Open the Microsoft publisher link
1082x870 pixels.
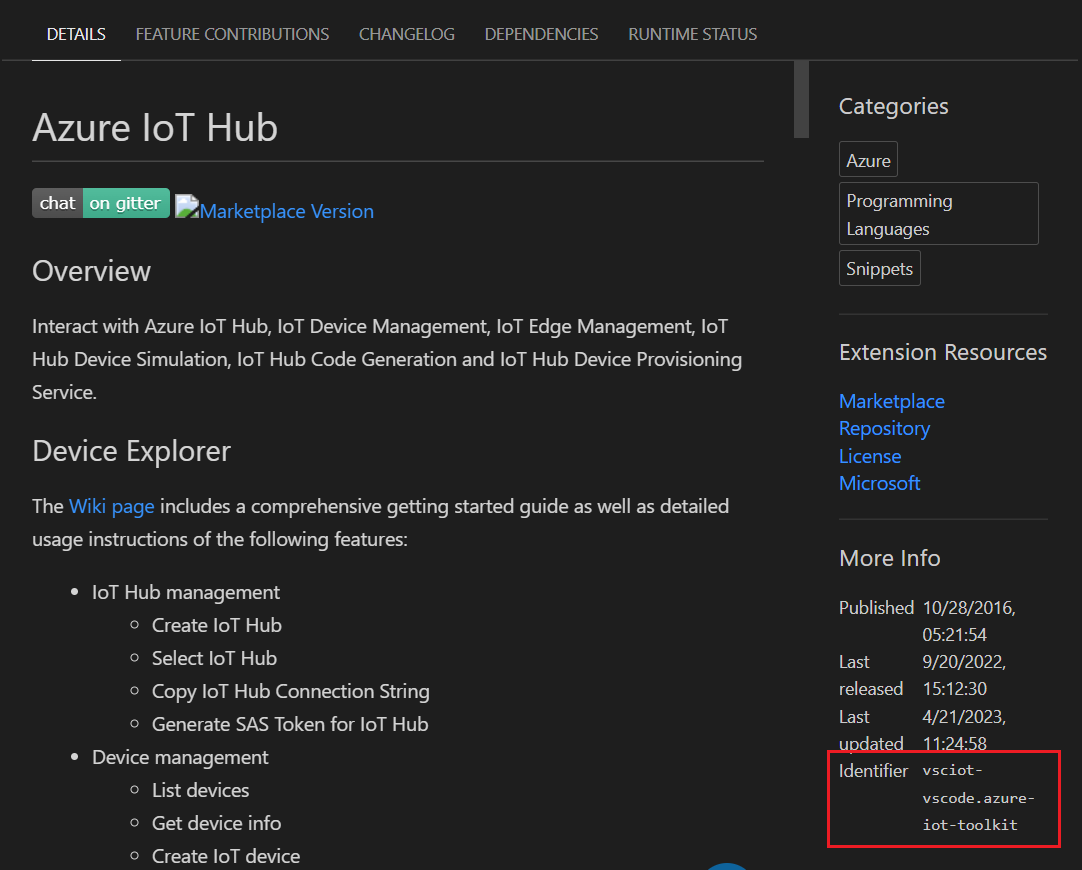pos(879,483)
